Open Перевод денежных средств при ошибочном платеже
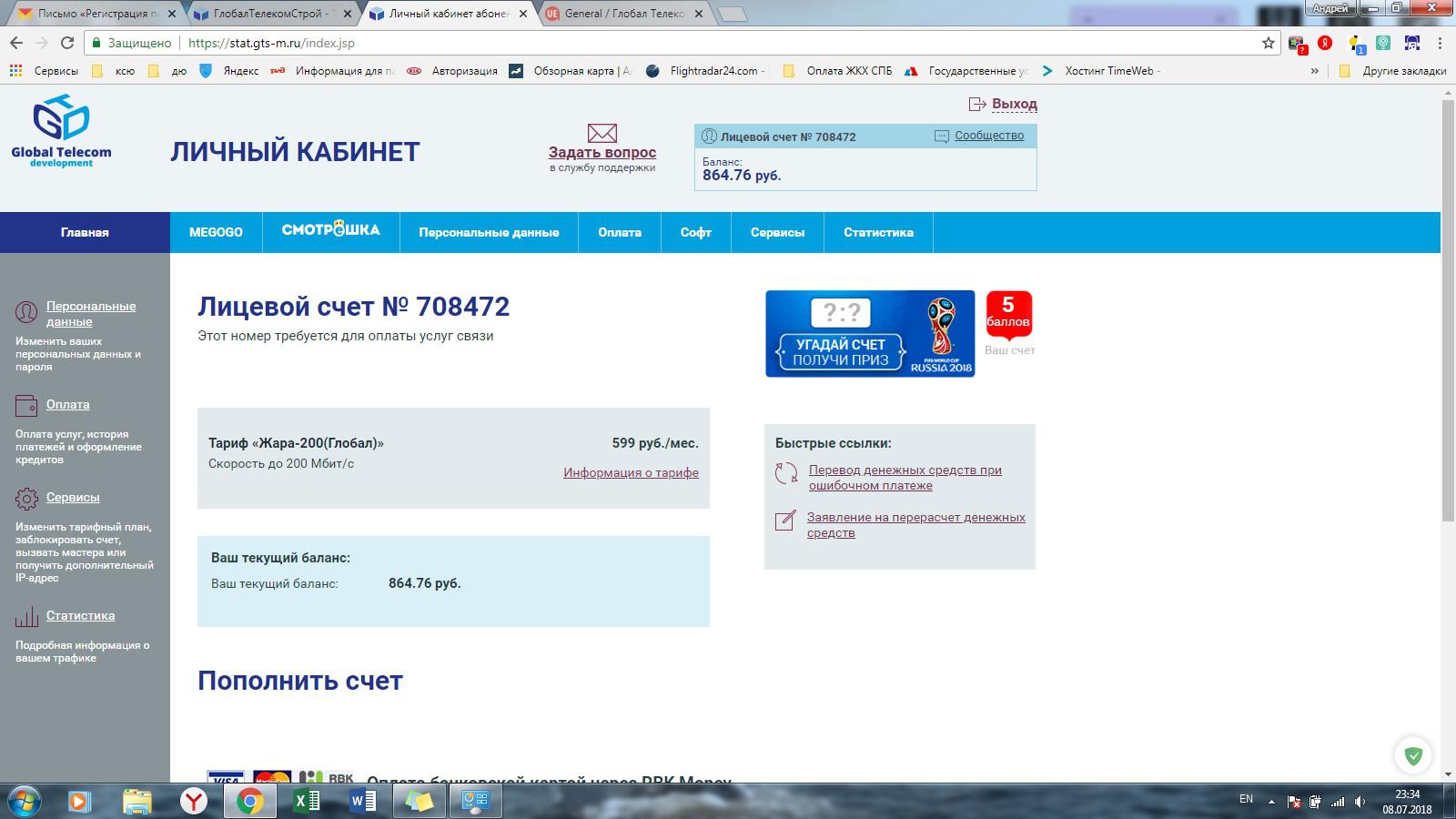The width and height of the screenshot is (1456, 819). click(905, 478)
